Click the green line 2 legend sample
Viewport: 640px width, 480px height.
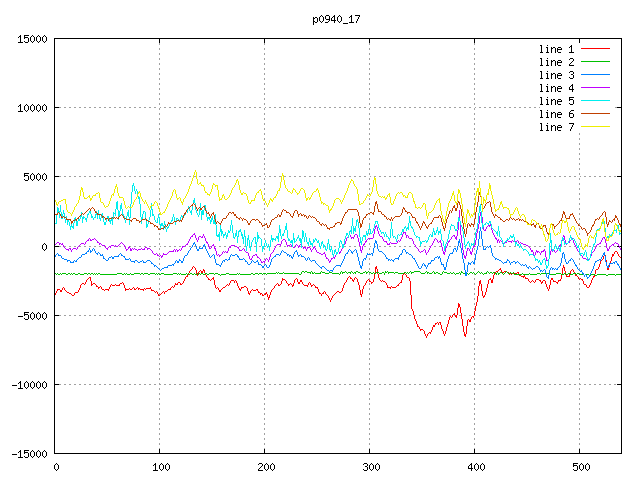(596, 62)
